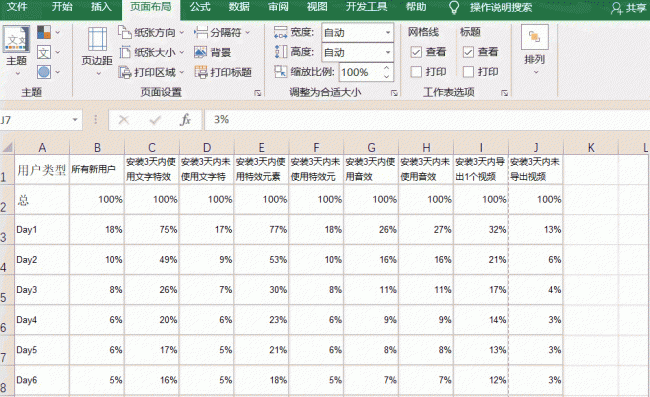
Task: Switch to the 视图 tab
Action: pos(317,7)
